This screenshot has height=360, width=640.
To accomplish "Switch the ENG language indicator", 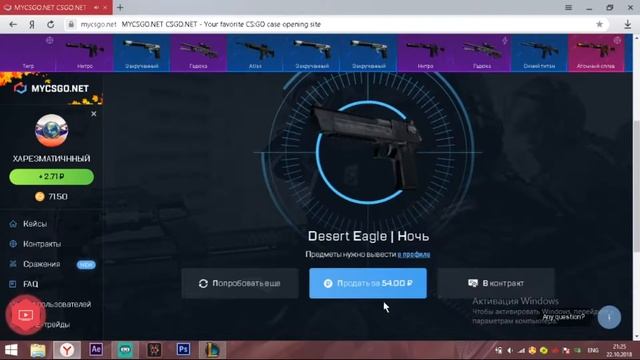I will coord(593,351).
